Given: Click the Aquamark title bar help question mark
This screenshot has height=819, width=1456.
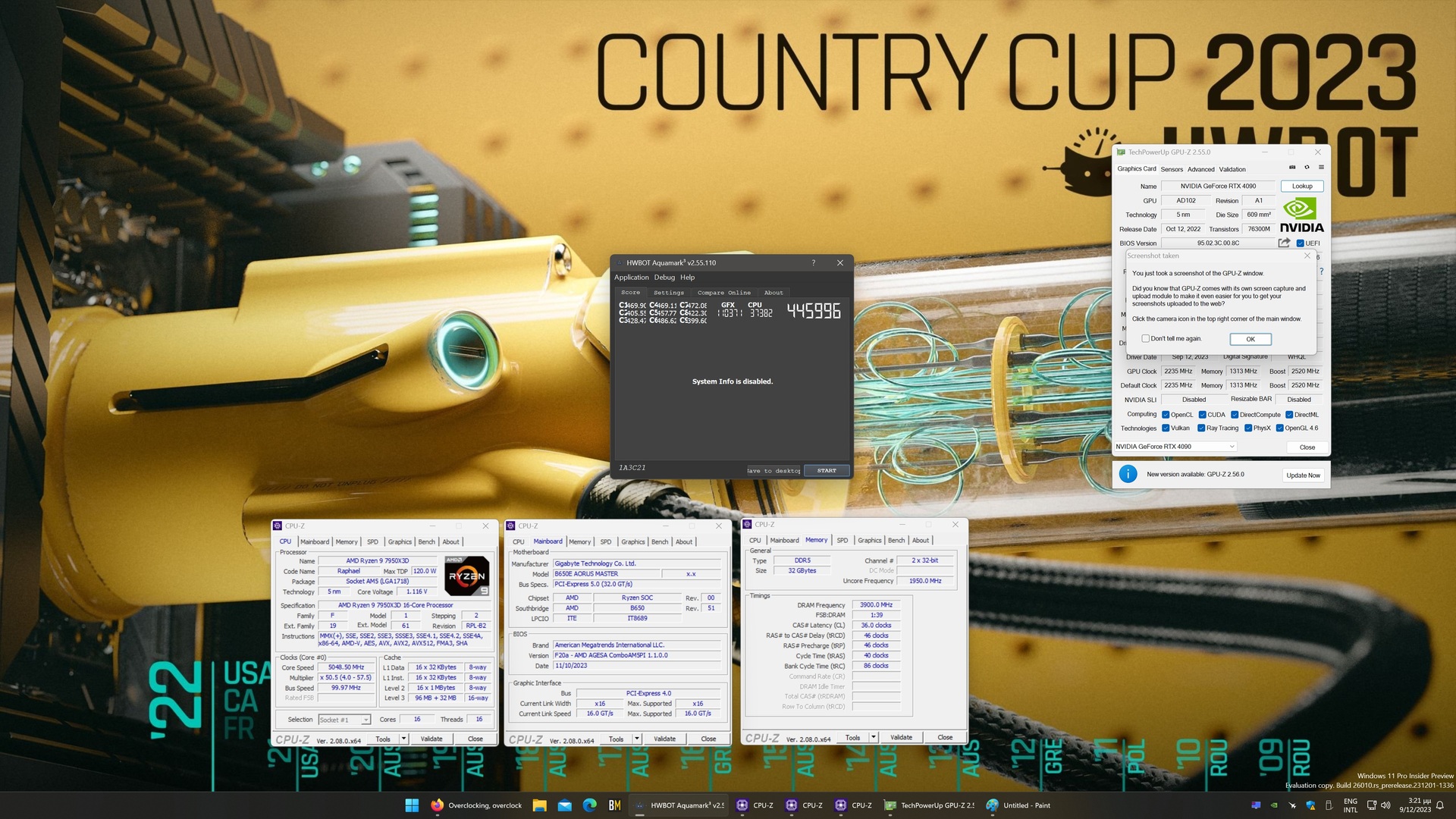Looking at the screenshot, I should point(814,262).
